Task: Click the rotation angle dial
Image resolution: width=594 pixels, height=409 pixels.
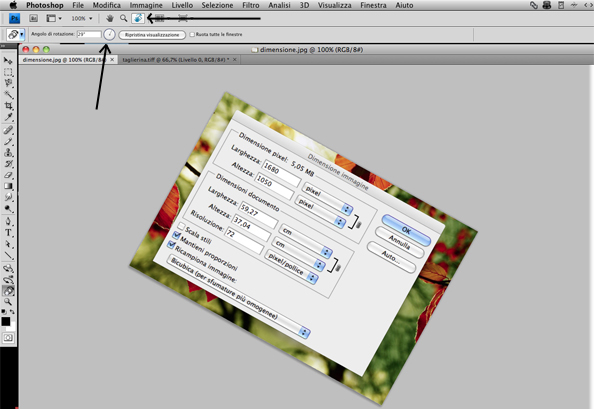Action: (109, 34)
